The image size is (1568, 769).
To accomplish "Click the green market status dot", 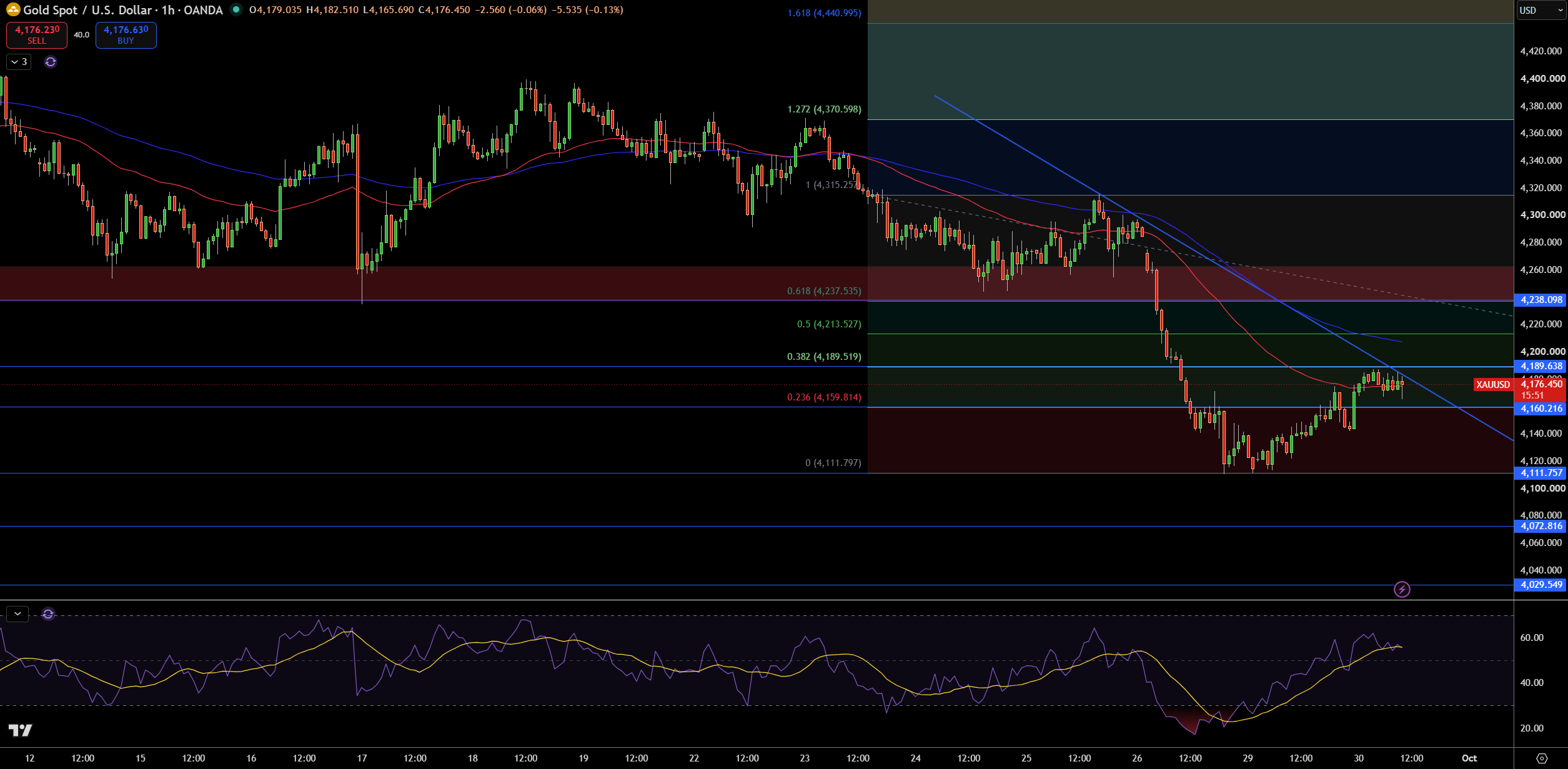I will click(x=236, y=9).
